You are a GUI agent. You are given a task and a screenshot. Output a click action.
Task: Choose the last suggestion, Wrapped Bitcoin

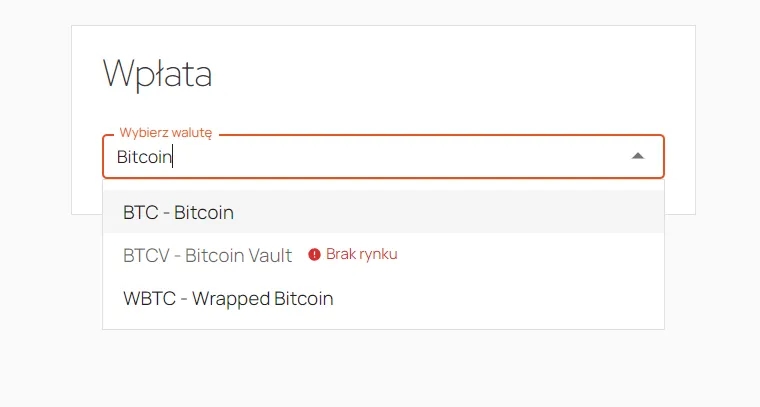pos(383,298)
